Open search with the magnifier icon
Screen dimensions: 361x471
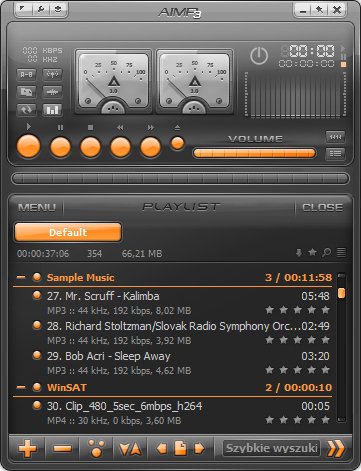[x=327, y=253]
